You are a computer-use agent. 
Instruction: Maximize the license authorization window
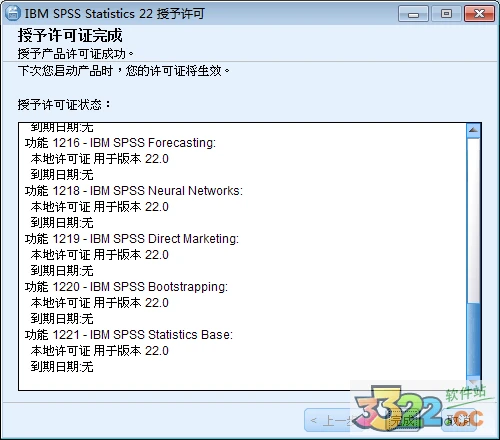(446, 14)
